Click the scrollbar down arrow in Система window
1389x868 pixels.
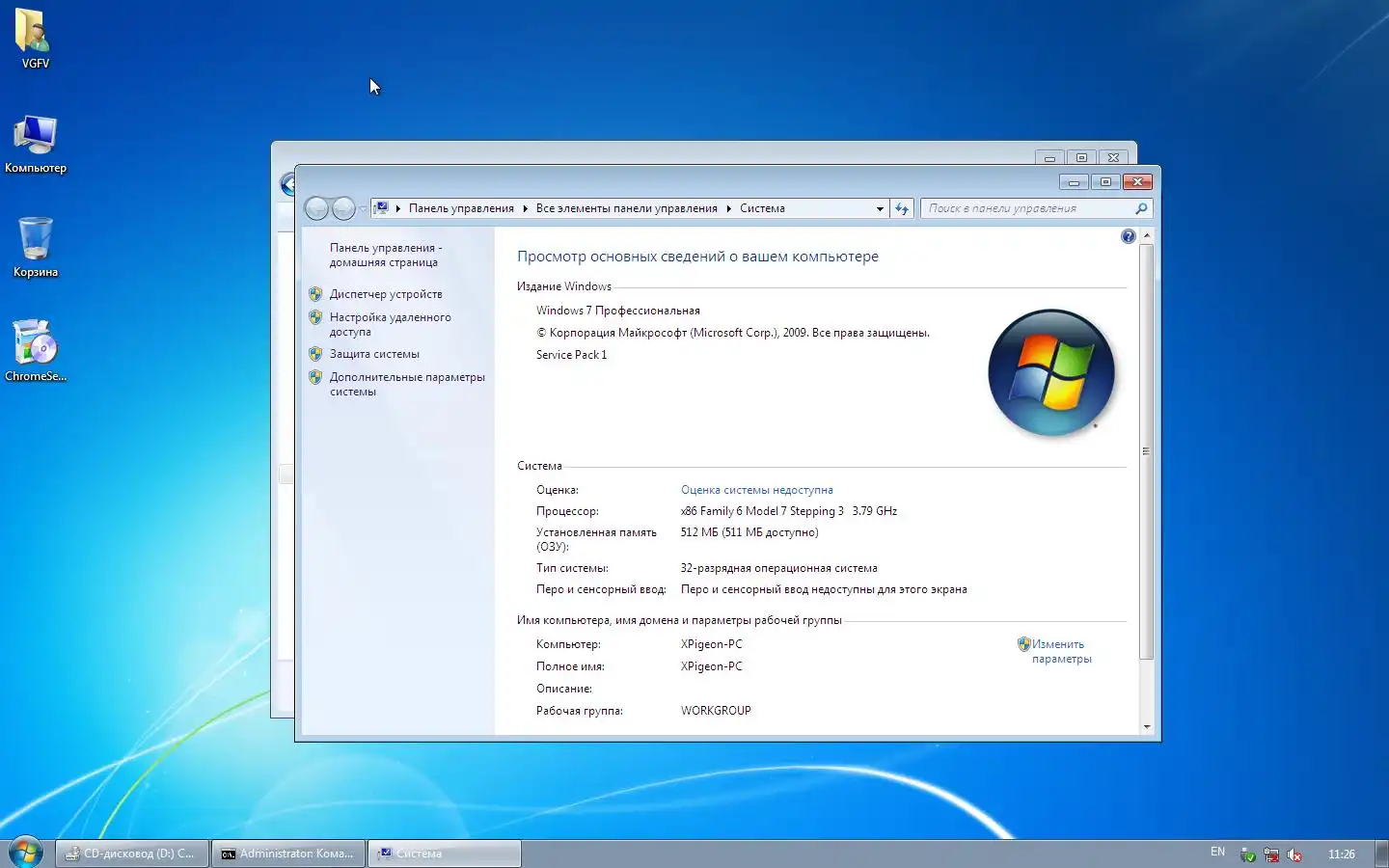pos(1147,726)
